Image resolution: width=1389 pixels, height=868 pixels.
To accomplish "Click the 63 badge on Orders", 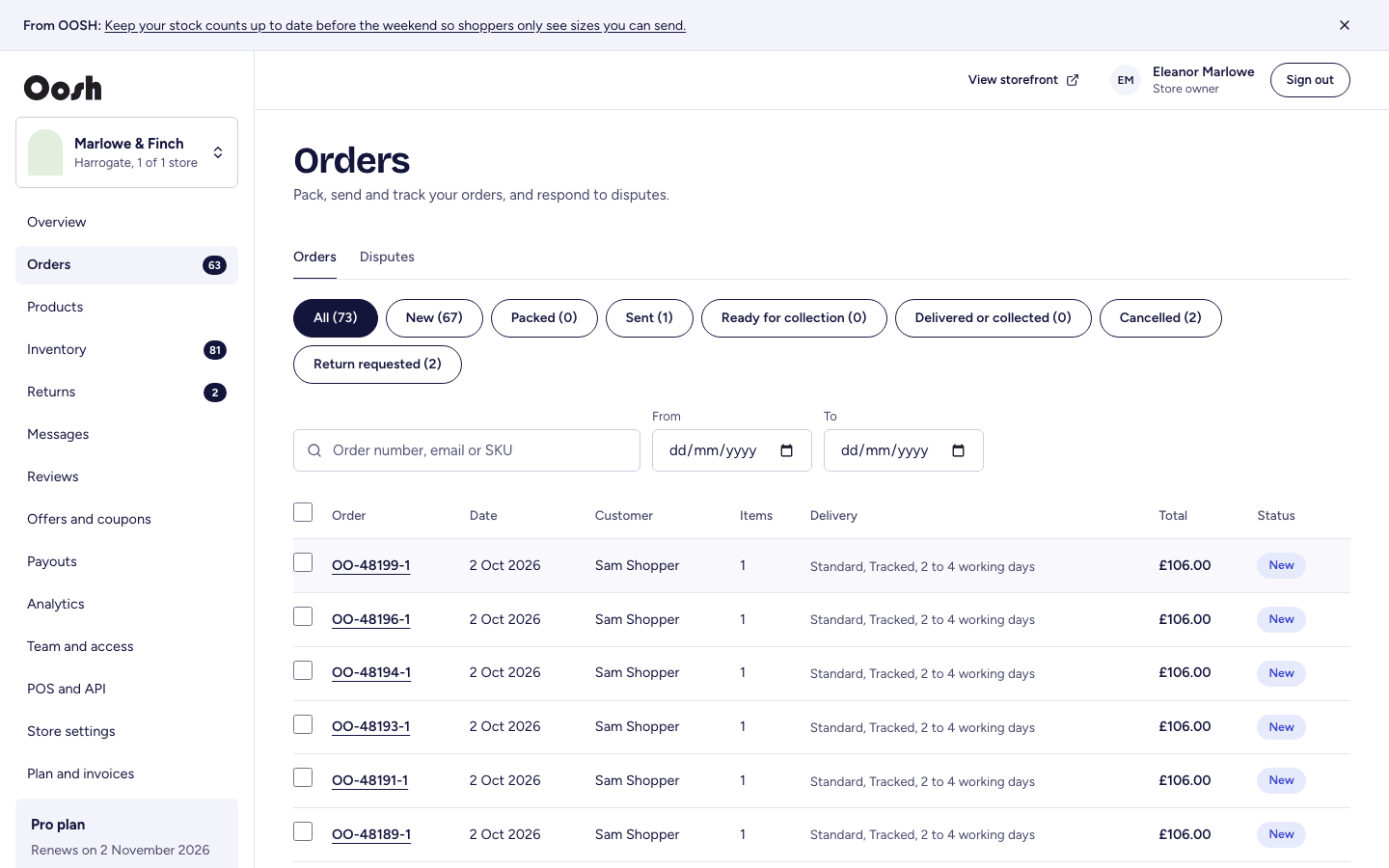I will click(214, 265).
